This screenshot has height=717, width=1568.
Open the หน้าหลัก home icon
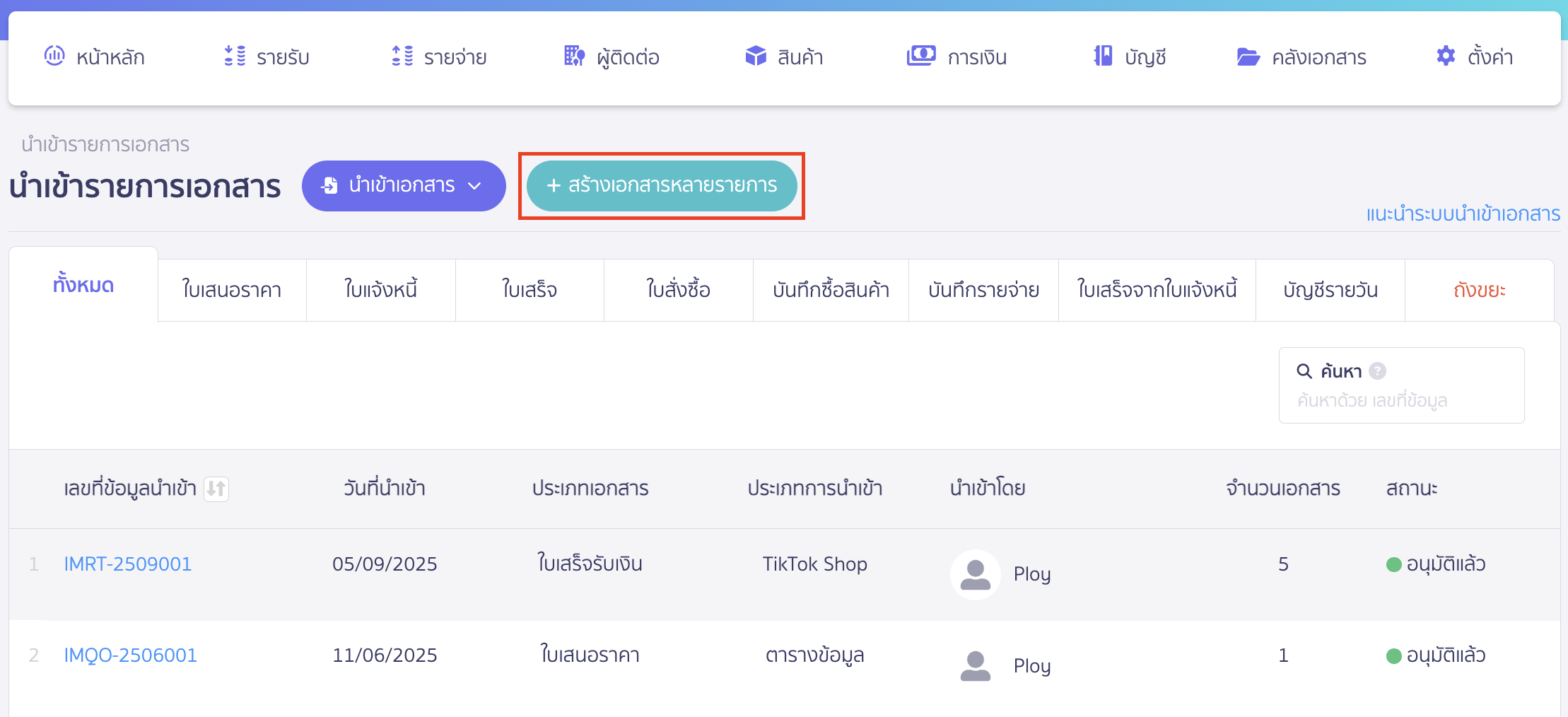[x=54, y=57]
